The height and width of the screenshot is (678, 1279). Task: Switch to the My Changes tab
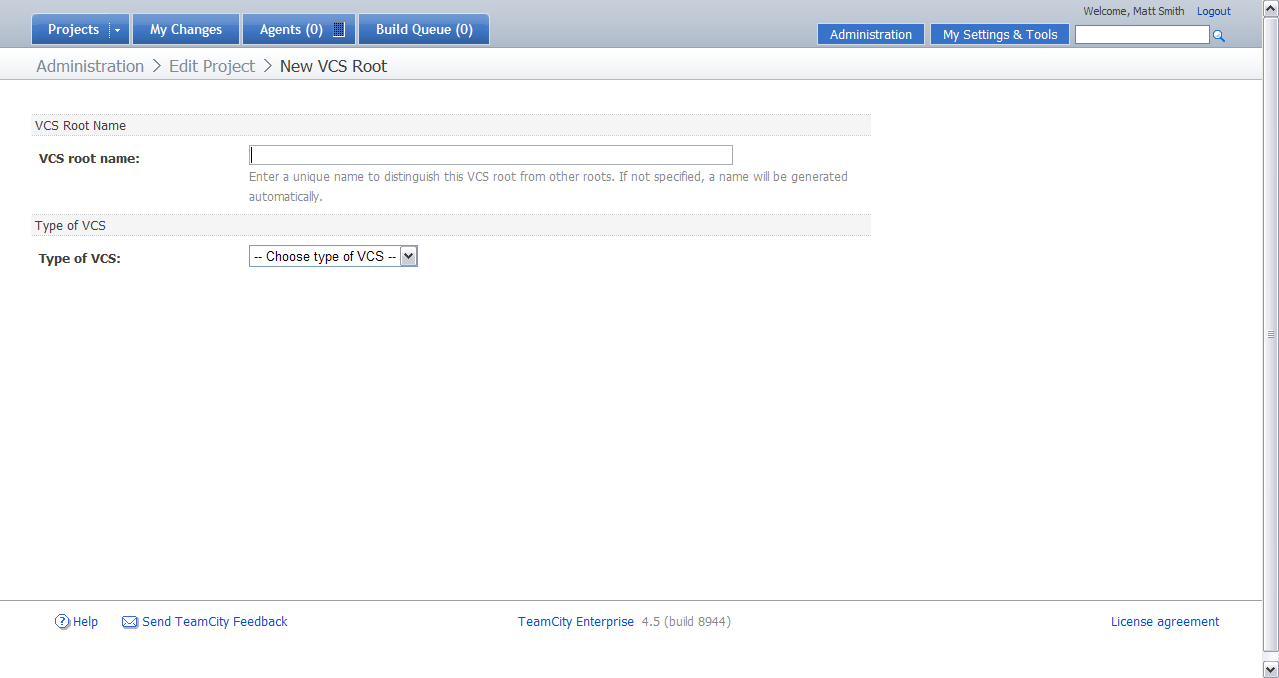pyautogui.click(x=185, y=29)
